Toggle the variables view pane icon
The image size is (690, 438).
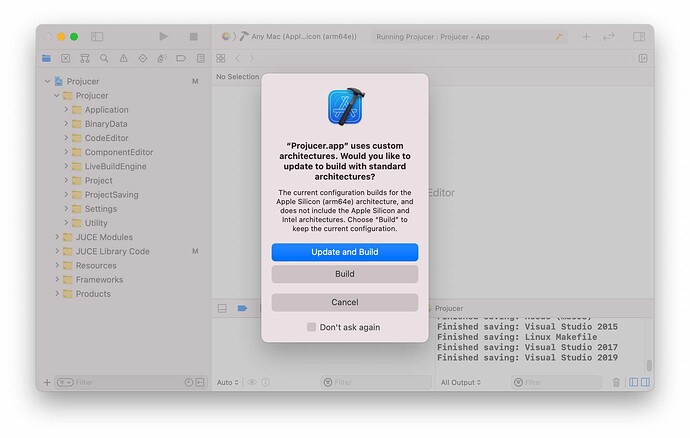pos(634,382)
